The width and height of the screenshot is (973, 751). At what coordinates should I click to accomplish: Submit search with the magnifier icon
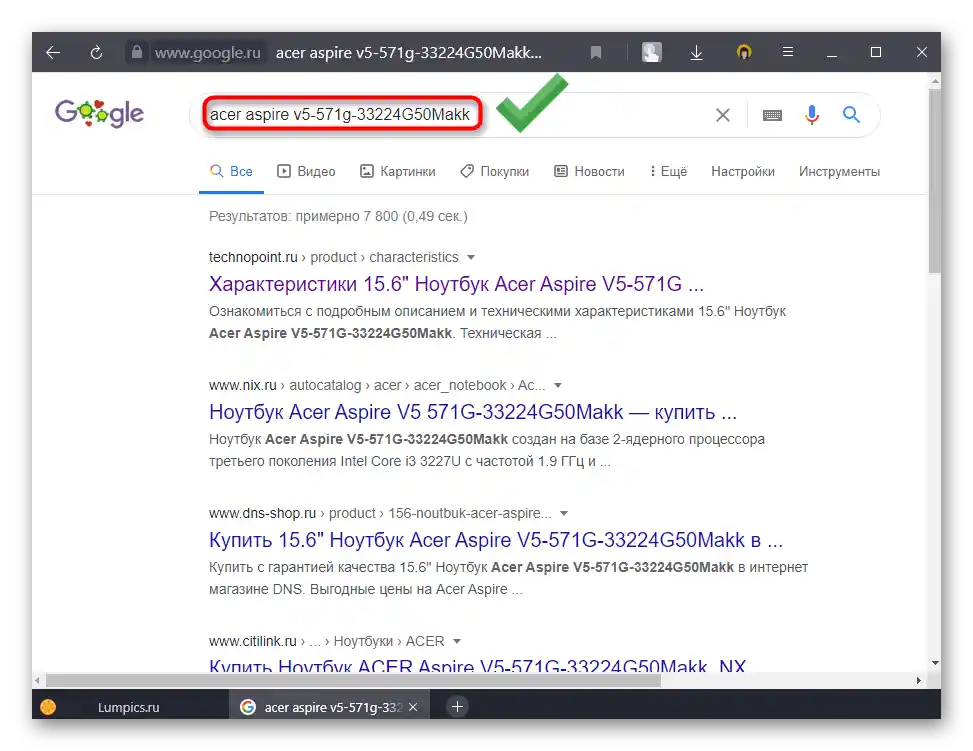pos(851,114)
